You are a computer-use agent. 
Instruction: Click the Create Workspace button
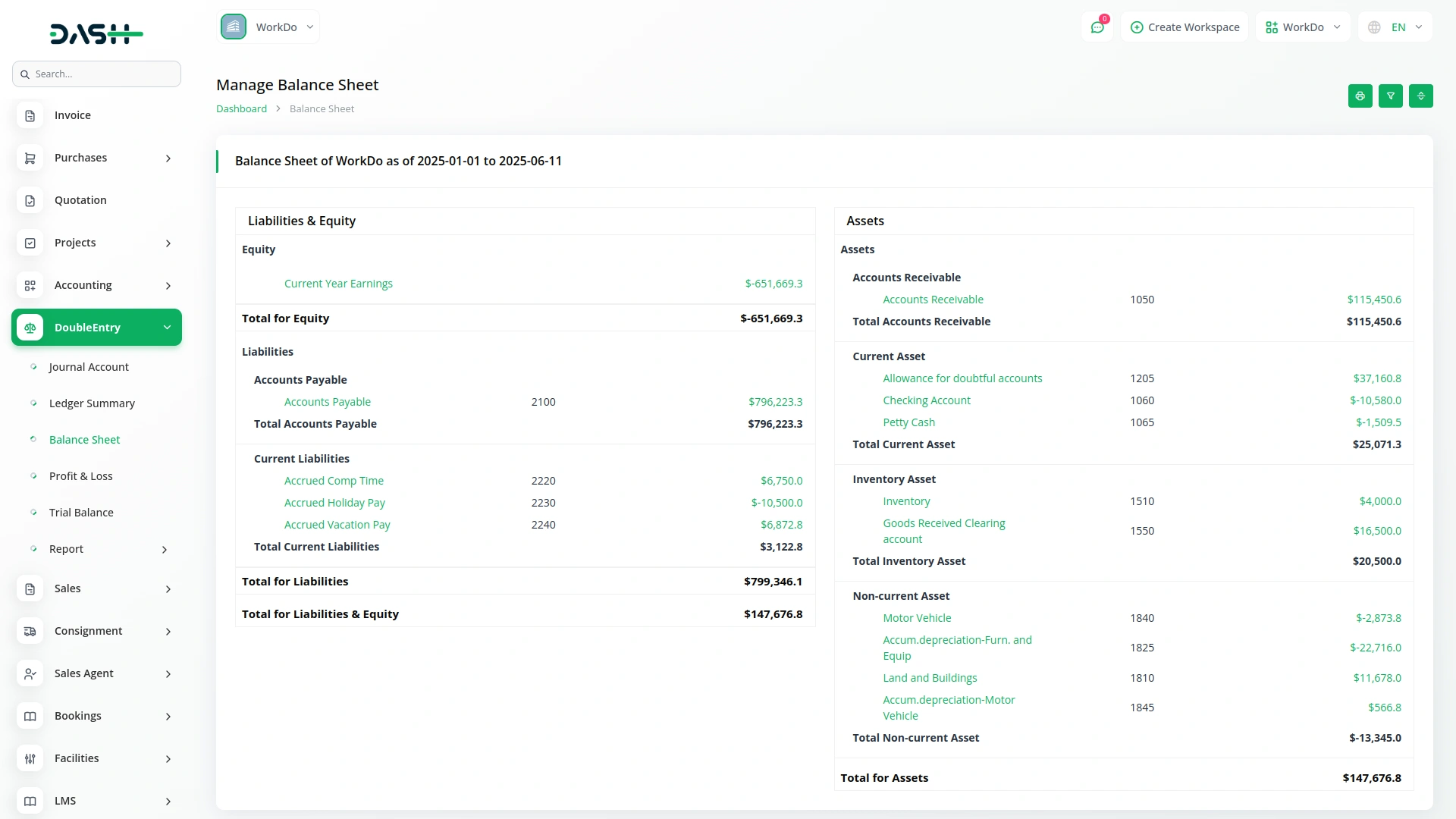1185,27
